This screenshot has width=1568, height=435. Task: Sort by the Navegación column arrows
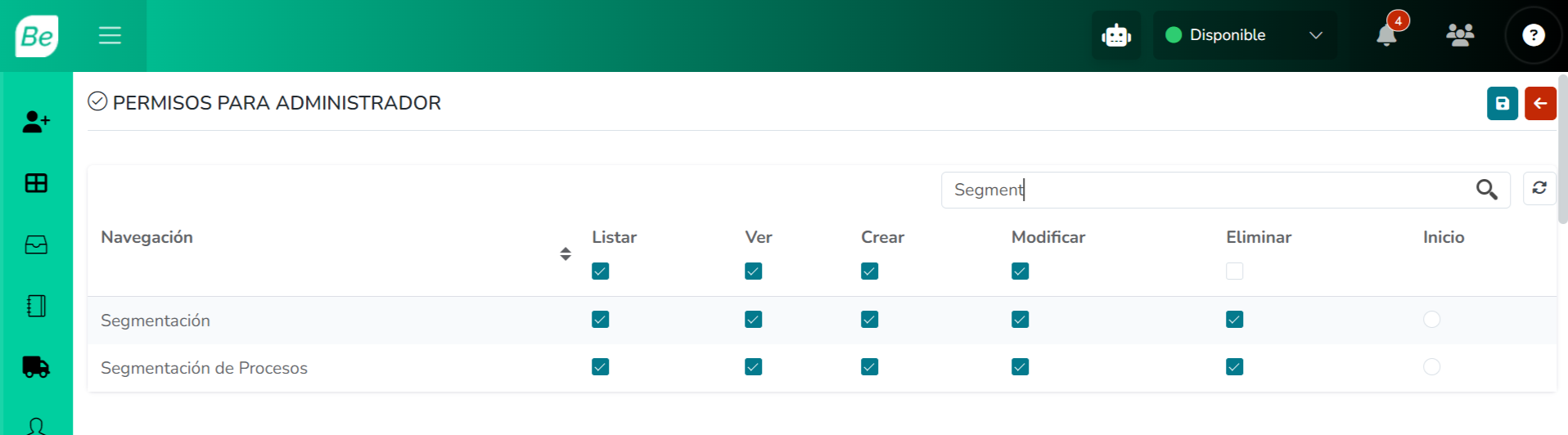[x=565, y=253]
